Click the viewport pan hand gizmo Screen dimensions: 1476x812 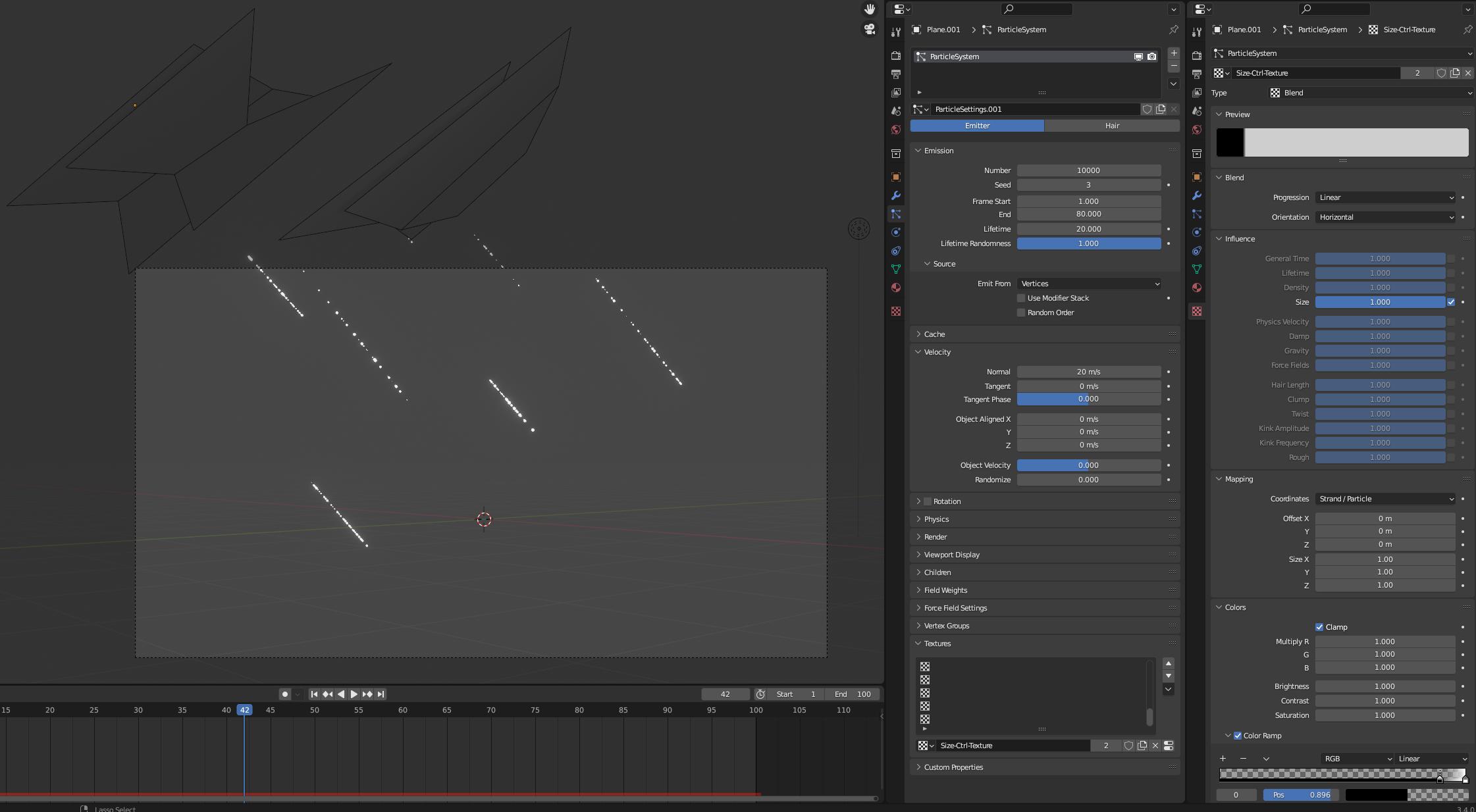870,9
